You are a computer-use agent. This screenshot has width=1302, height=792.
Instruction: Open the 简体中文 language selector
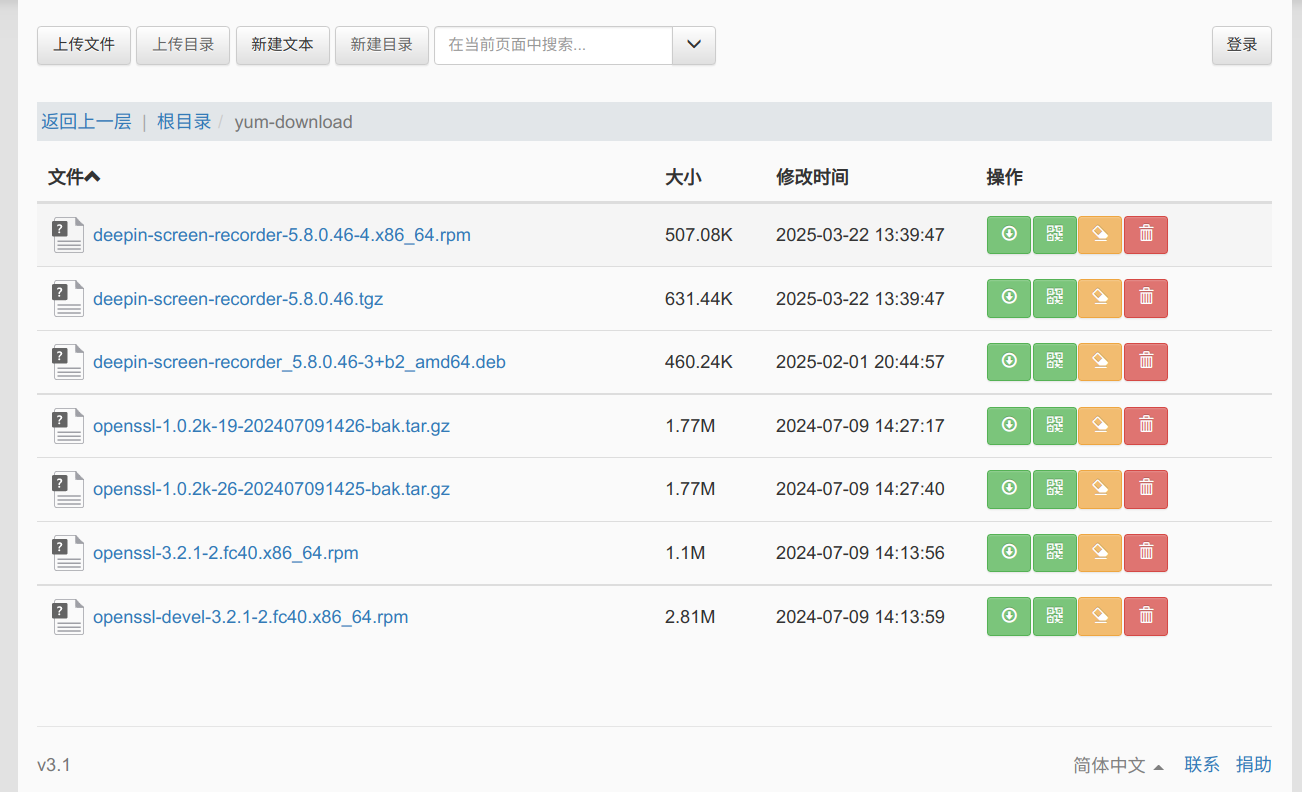[1118, 765]
